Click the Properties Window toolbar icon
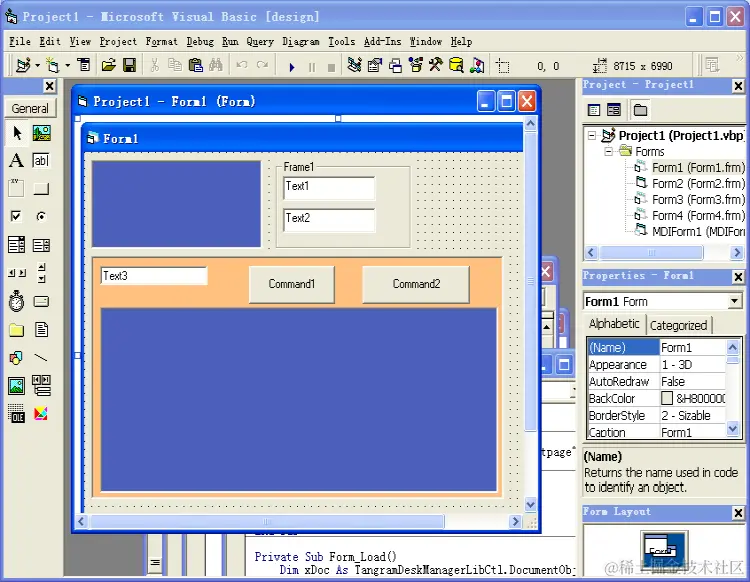750x582 pixels. pyautogui.click(x=375, y=65)
